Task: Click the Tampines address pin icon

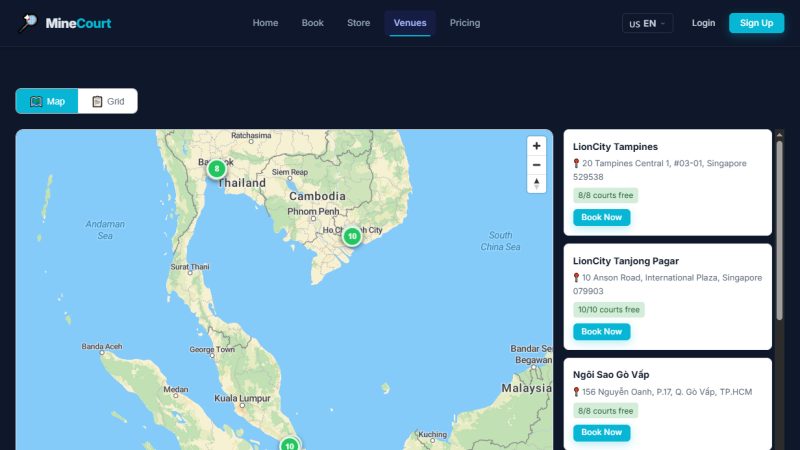Action: 577,163
